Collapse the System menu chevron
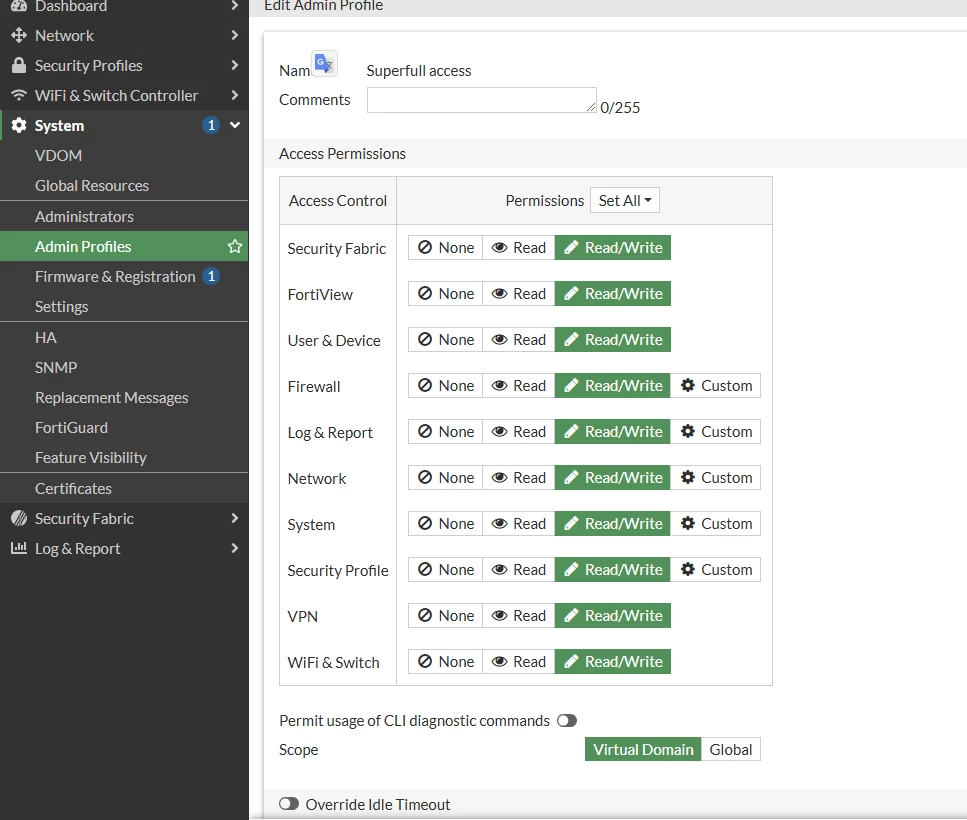Image resolution: width=967 pixels, height=820 pixels. click(x=234, y=125)
